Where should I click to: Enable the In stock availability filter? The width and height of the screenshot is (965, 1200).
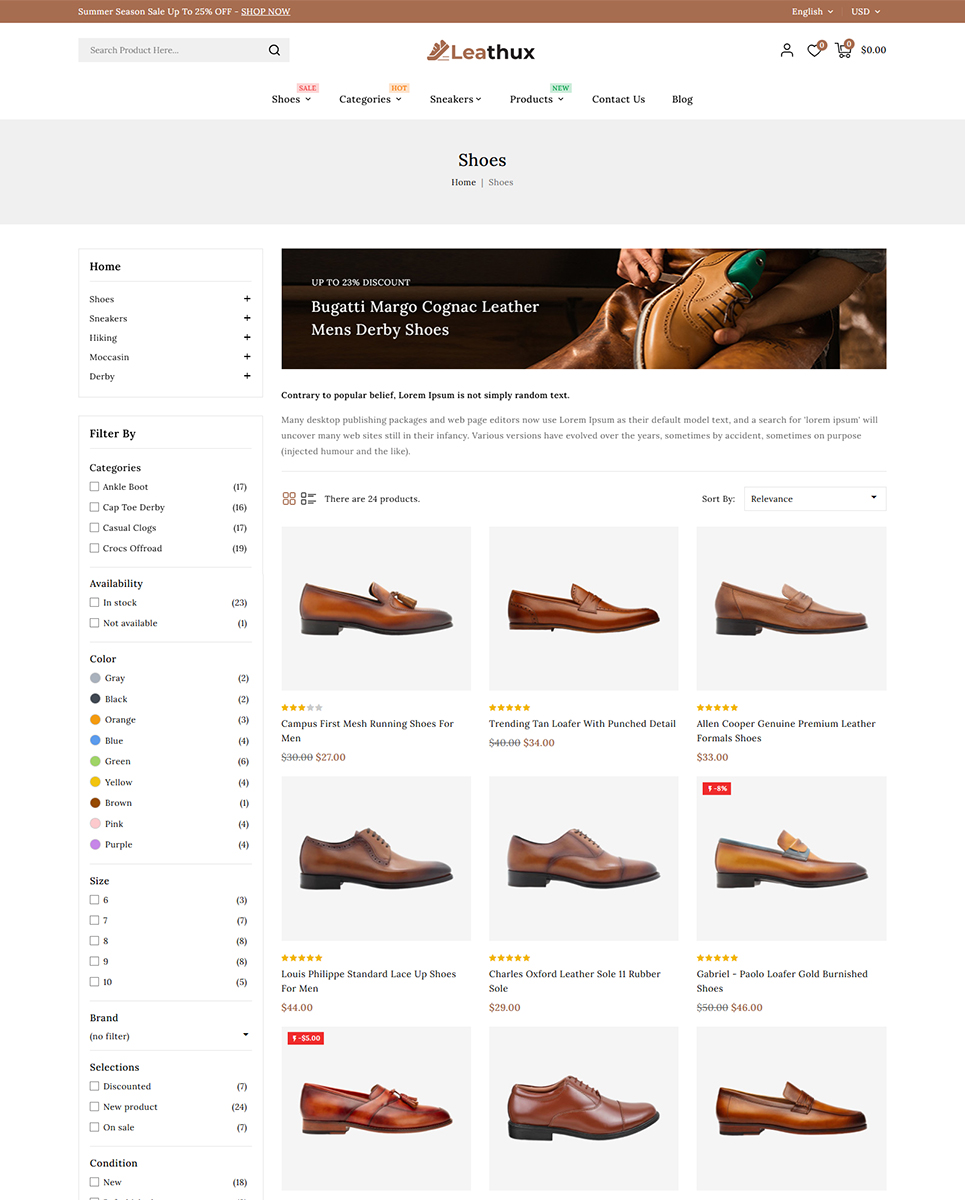pos(95,603)
